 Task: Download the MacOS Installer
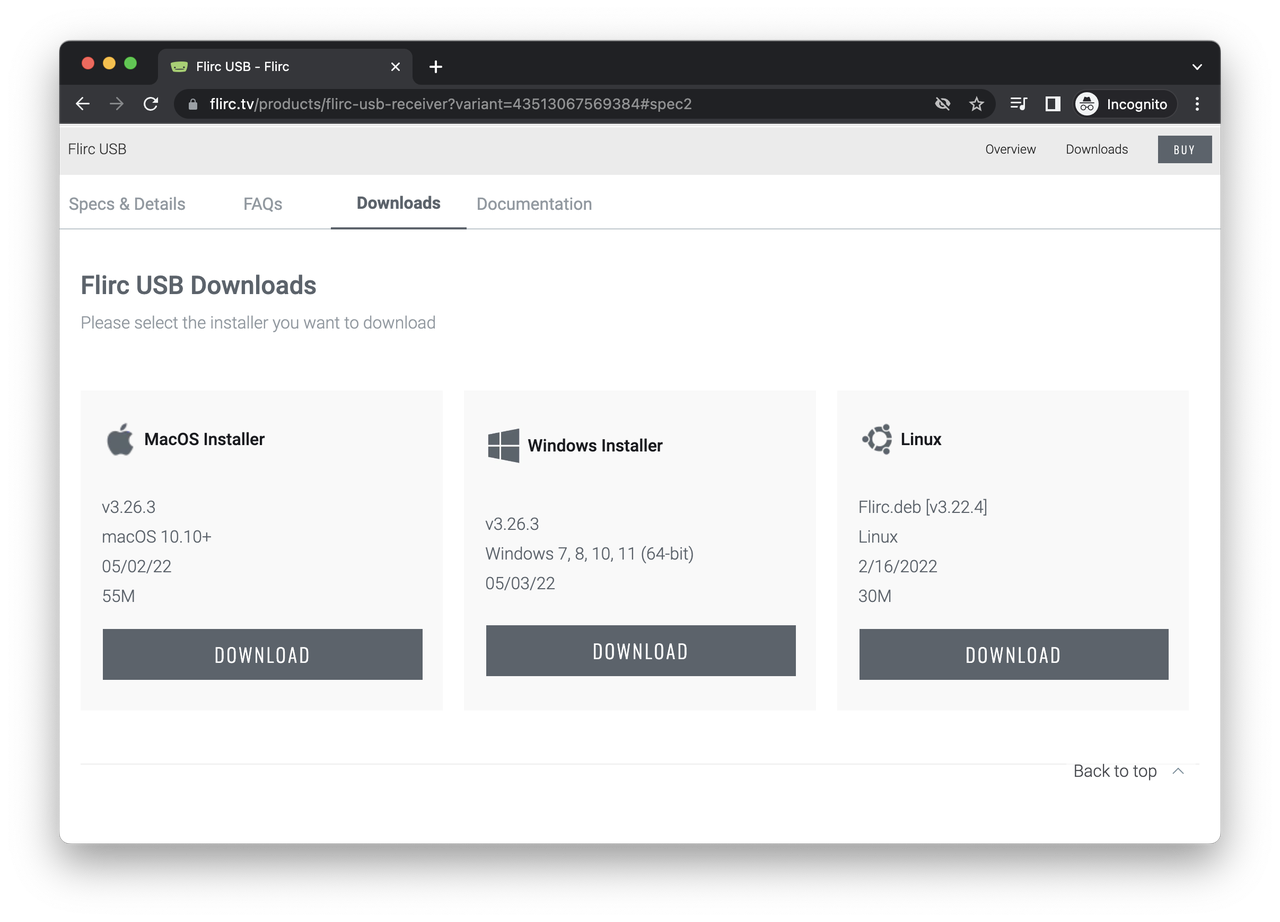pos(262,655)
